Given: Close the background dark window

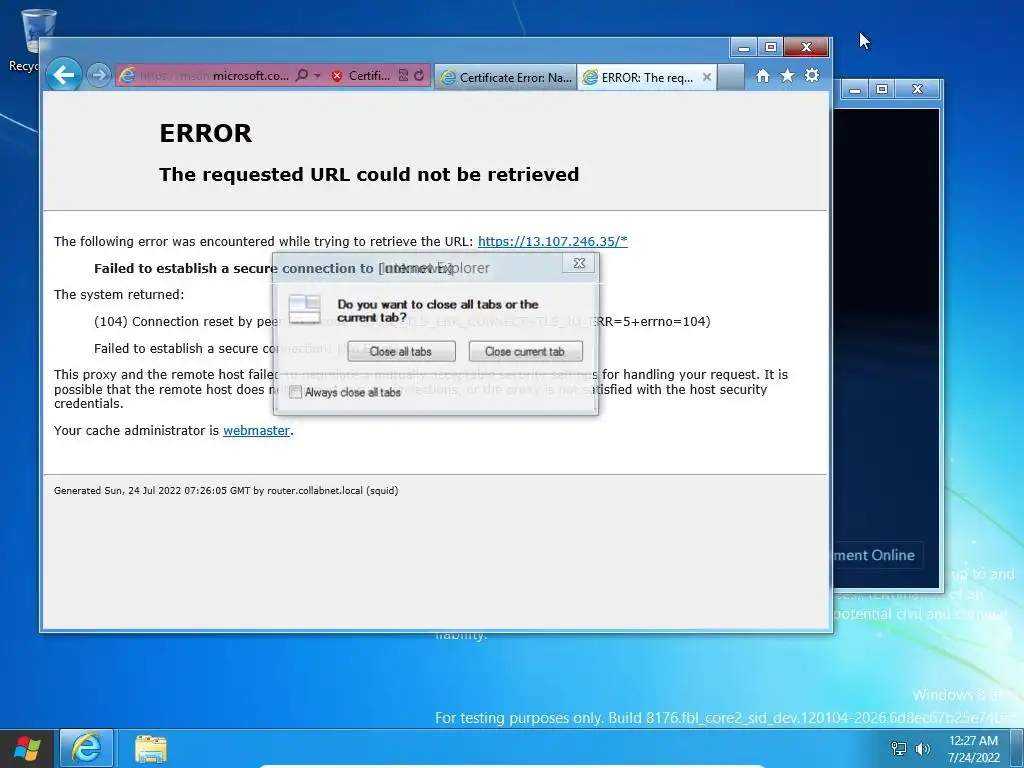Looking at the screenshot, I should pyautogui.click(x=918, y=89).
